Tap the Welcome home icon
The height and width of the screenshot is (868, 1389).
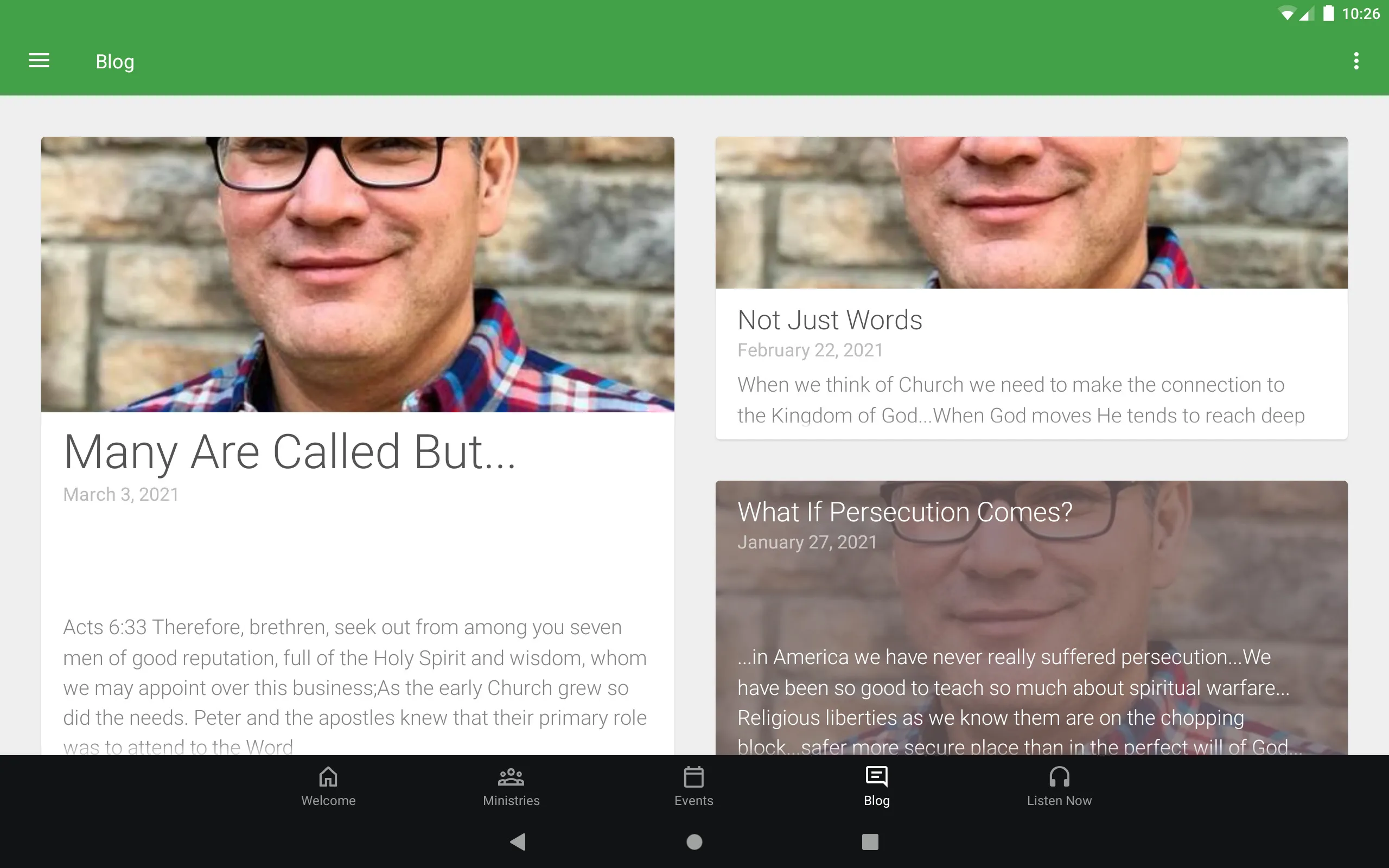point(327,785)
